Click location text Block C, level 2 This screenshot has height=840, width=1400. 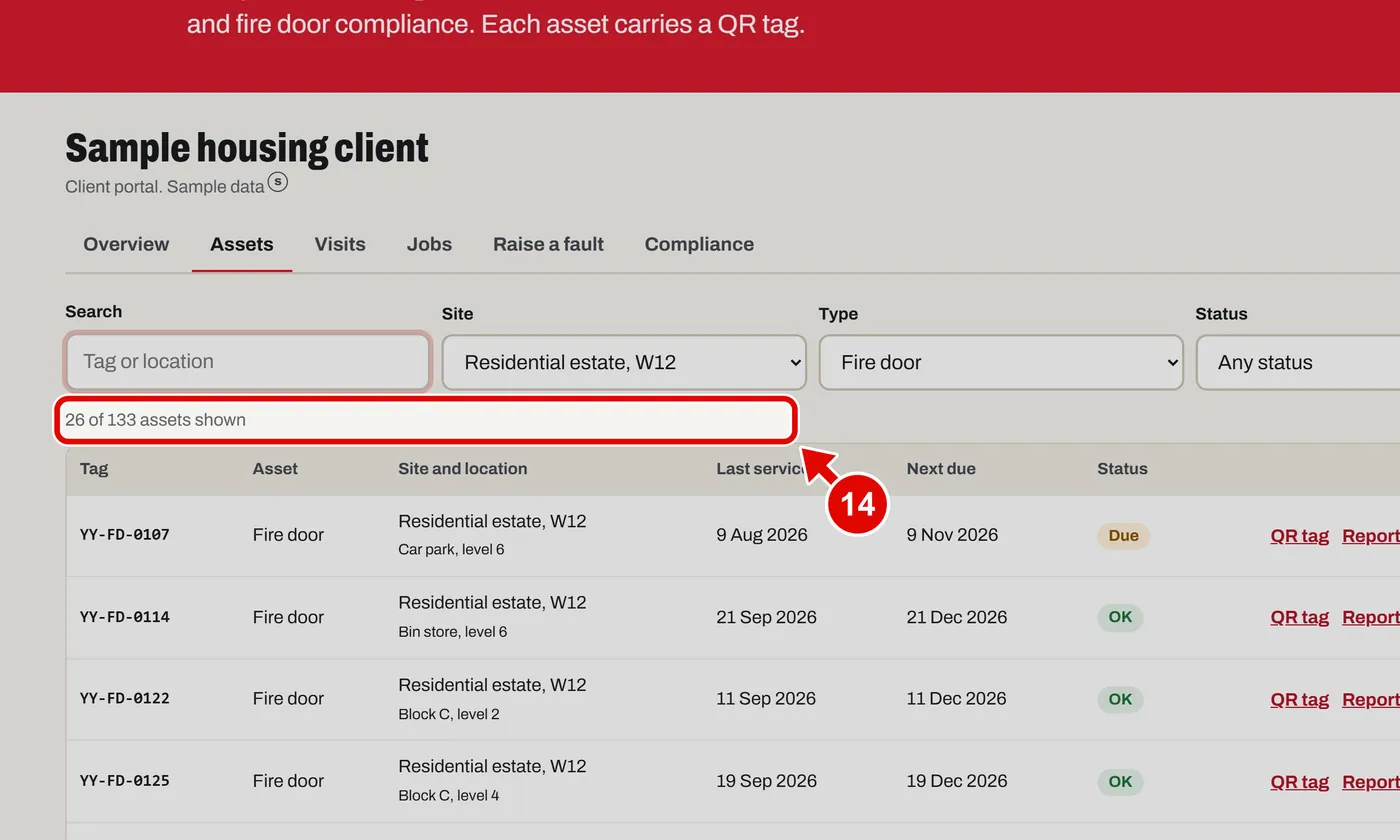pyautogui.click(x=448, y=714)
